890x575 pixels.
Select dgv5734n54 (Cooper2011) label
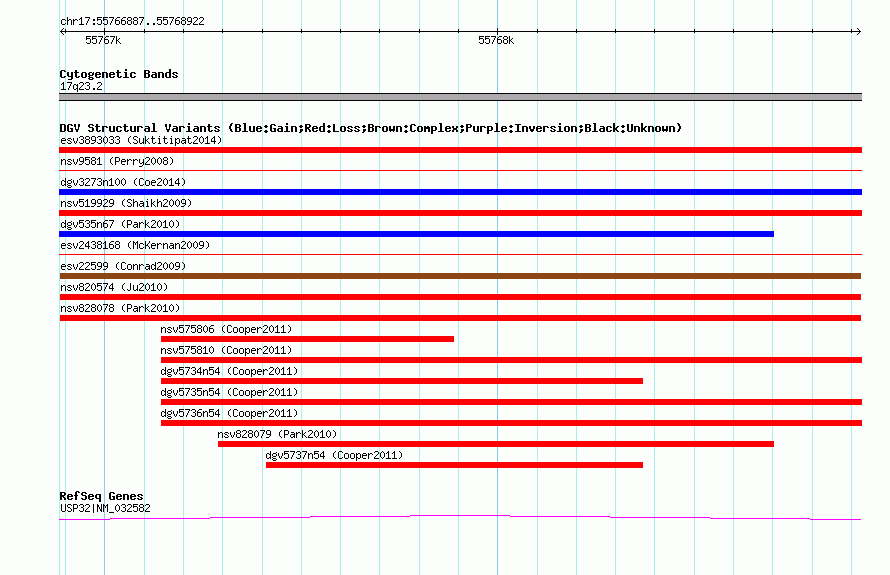pyautogui.click(x=229, y=371)
